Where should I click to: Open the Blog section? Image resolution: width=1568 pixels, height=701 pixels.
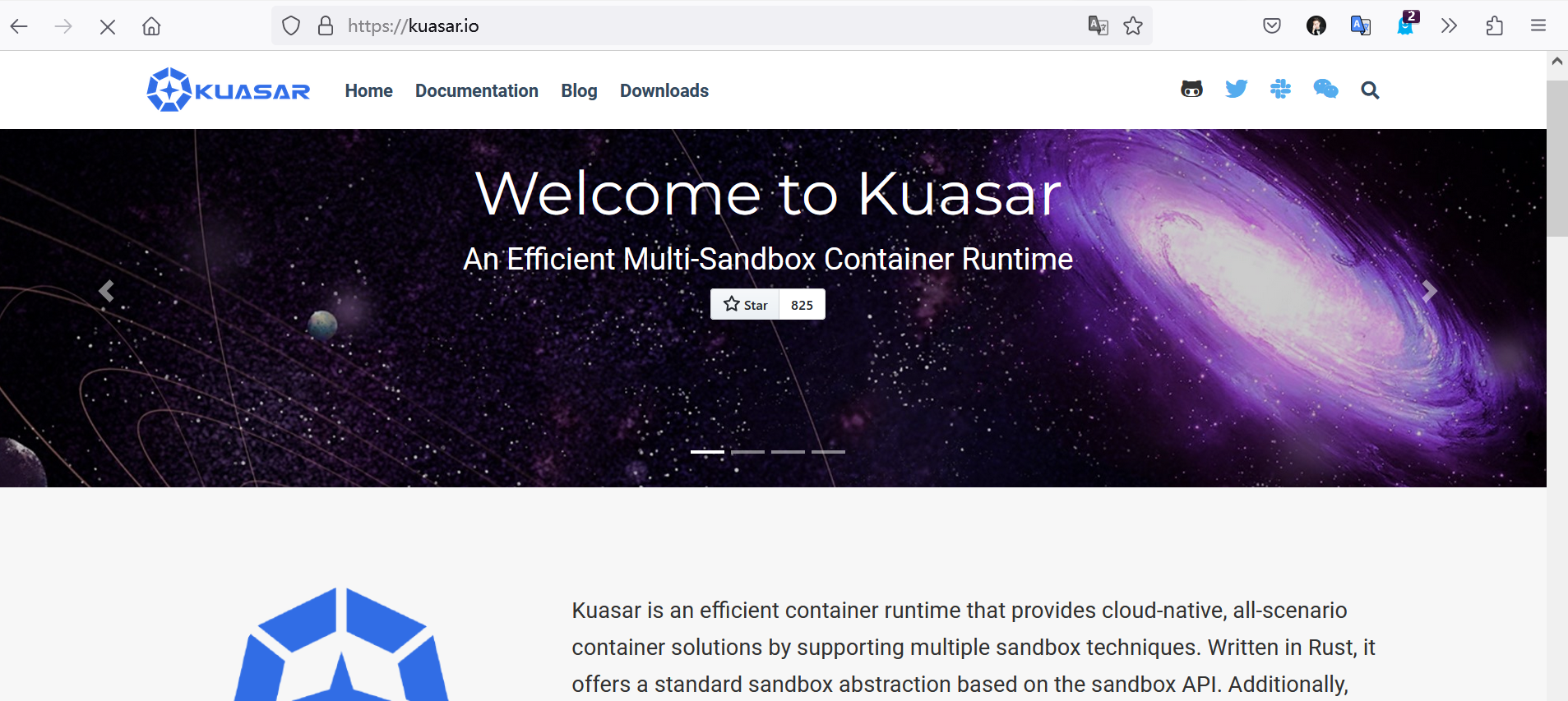579,90
